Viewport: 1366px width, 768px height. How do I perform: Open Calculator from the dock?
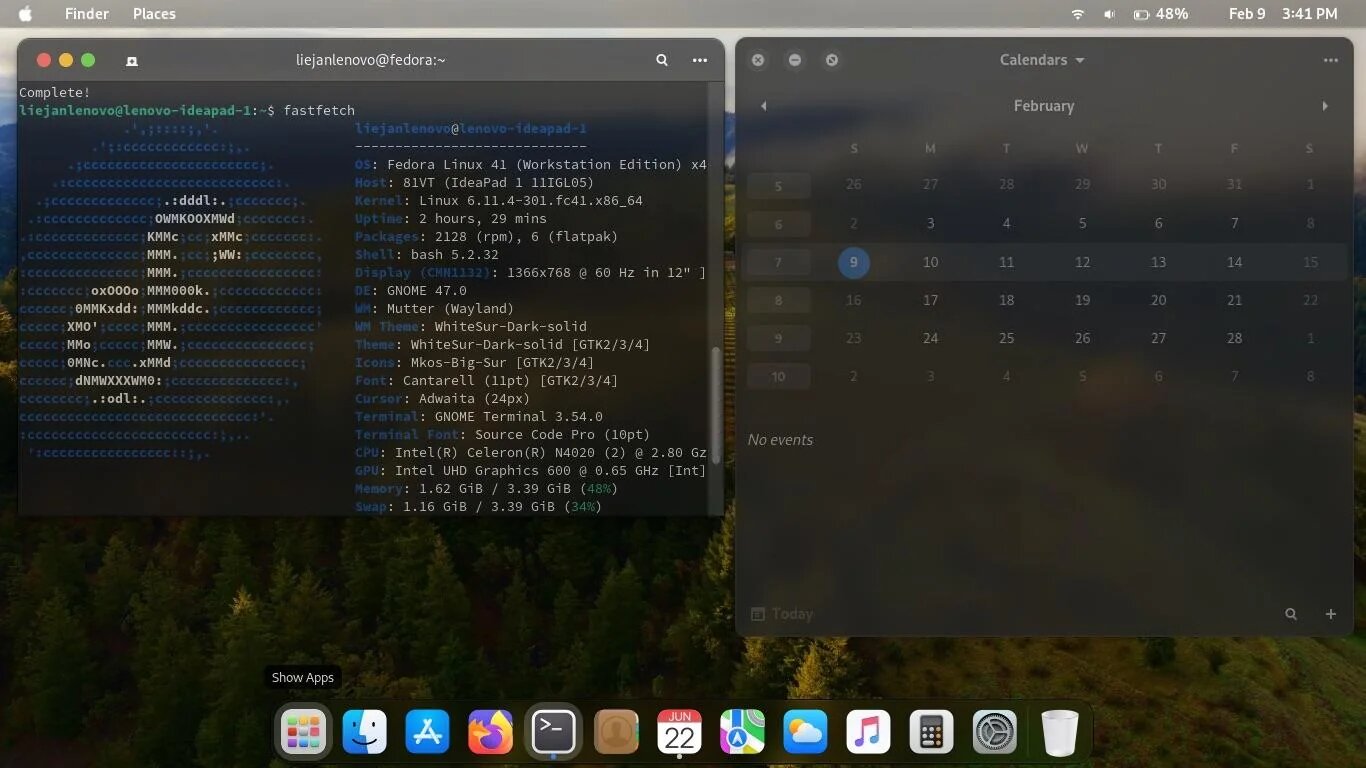tap(932, 732)
